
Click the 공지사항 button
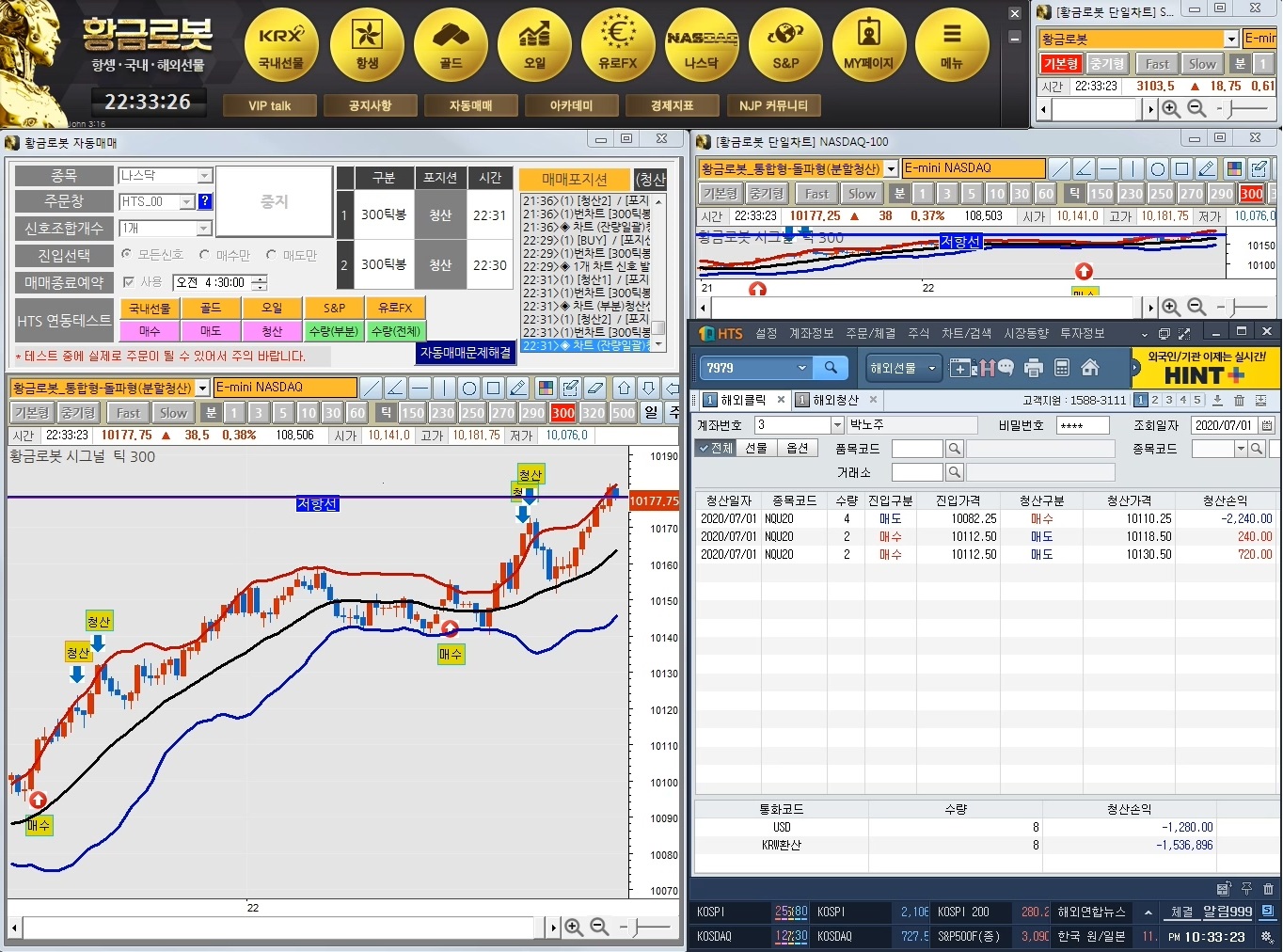[370, 105]
